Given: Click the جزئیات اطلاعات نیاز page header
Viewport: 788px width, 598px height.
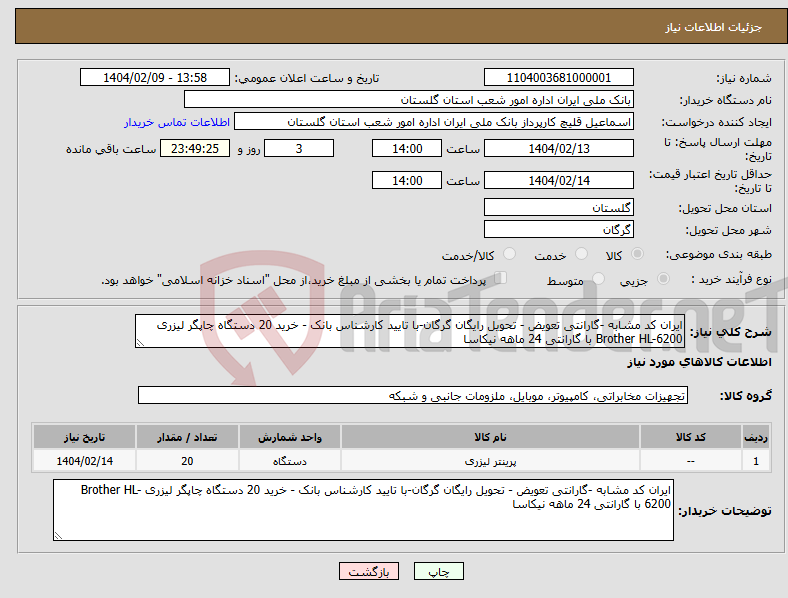Looking at the screenshot, I should tap(714, 27).
